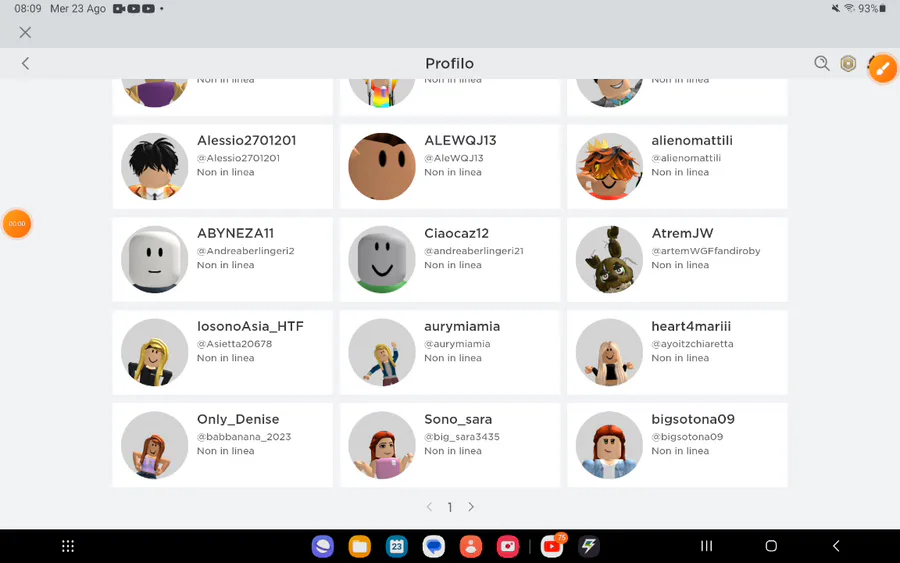Click the Alessio2701201 display name

(247, 141)
